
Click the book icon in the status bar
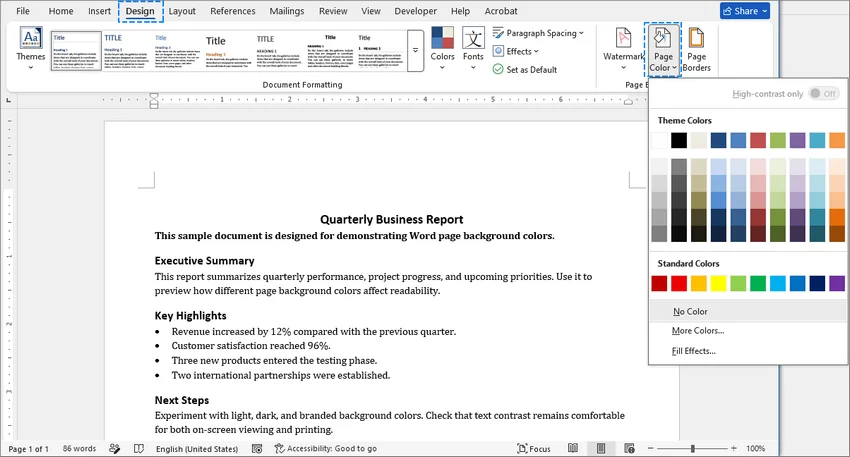(x=139, y=449)
